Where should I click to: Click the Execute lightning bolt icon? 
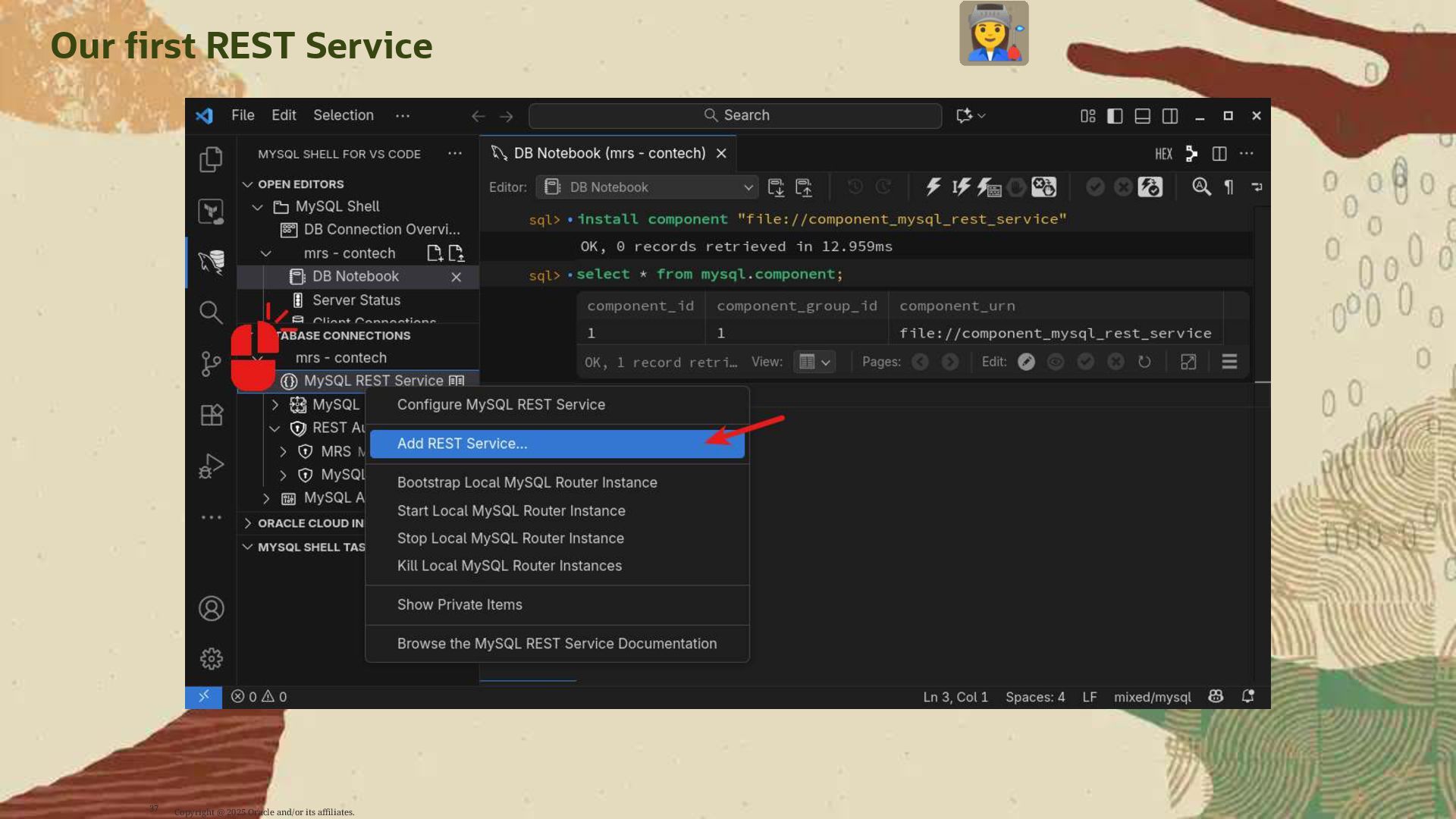point(934,187)
